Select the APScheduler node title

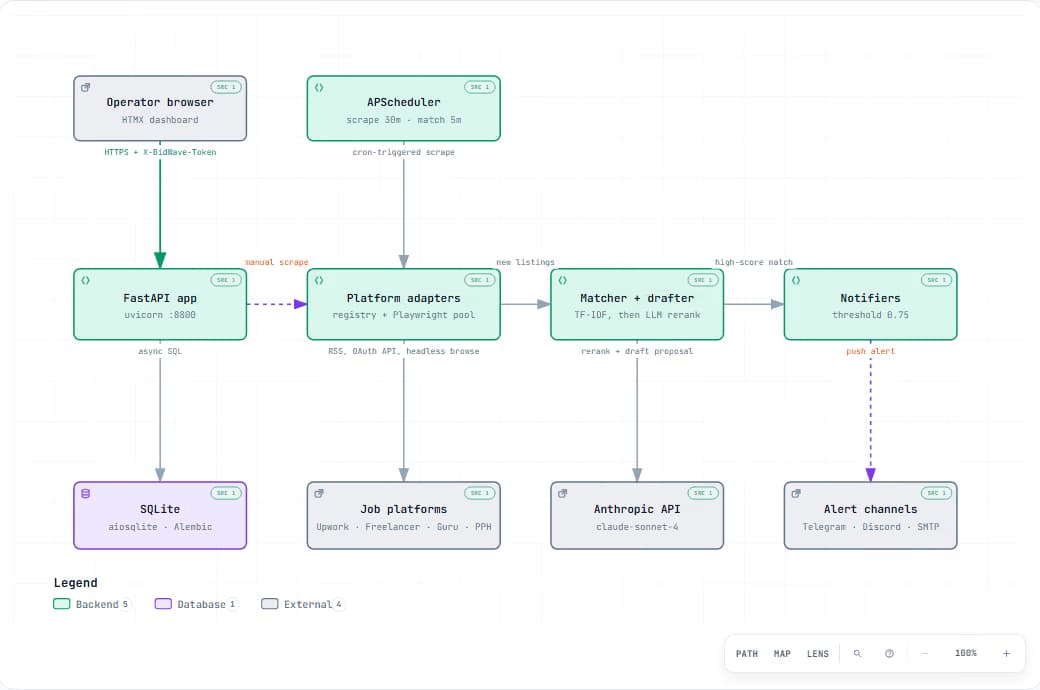tap(403, 102)
